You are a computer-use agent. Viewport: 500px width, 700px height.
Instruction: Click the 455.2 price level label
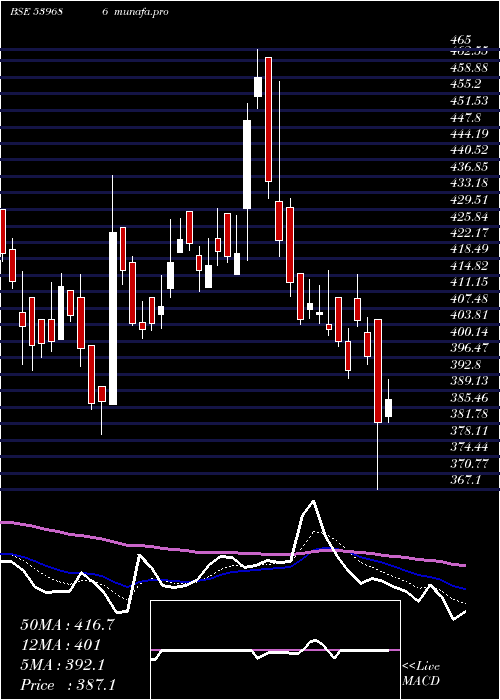click(466, 84)
